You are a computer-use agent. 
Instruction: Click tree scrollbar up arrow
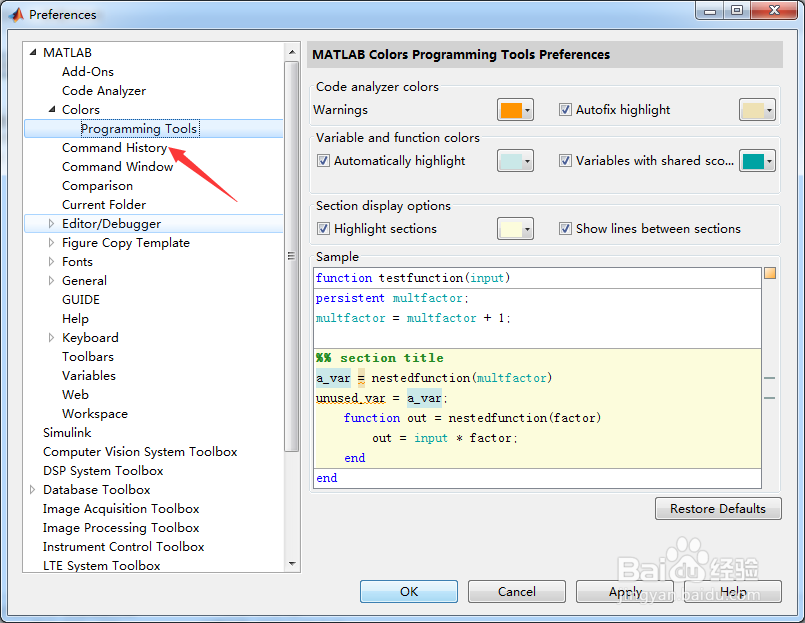292,52
